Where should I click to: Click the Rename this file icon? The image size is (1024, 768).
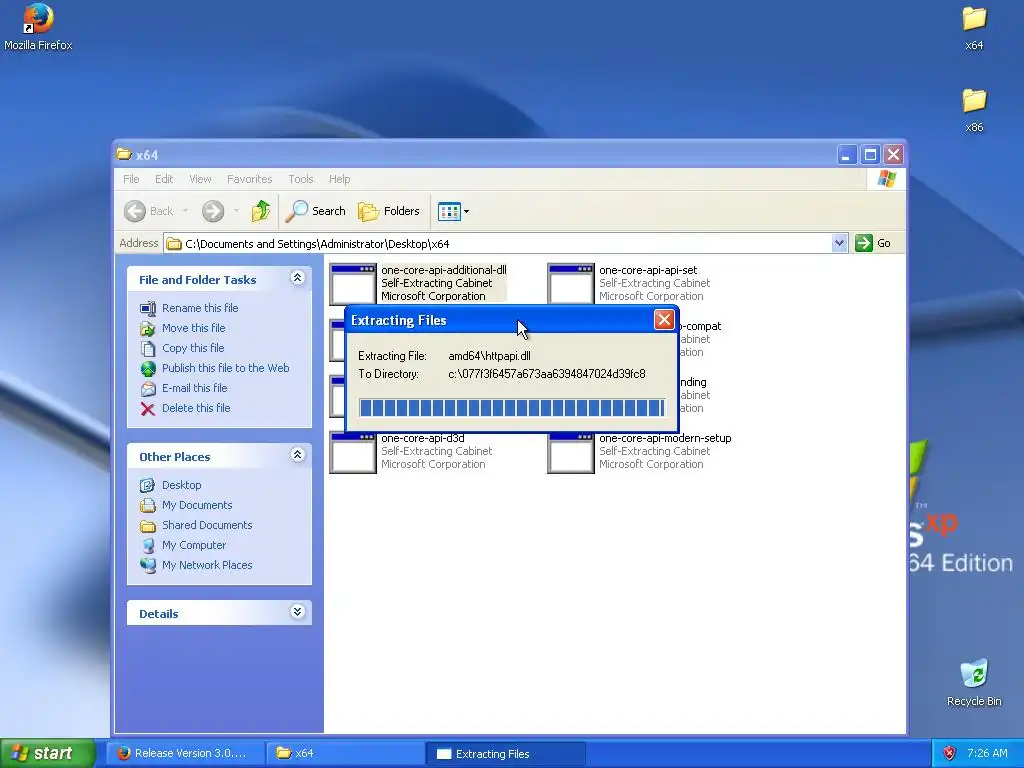148,308
